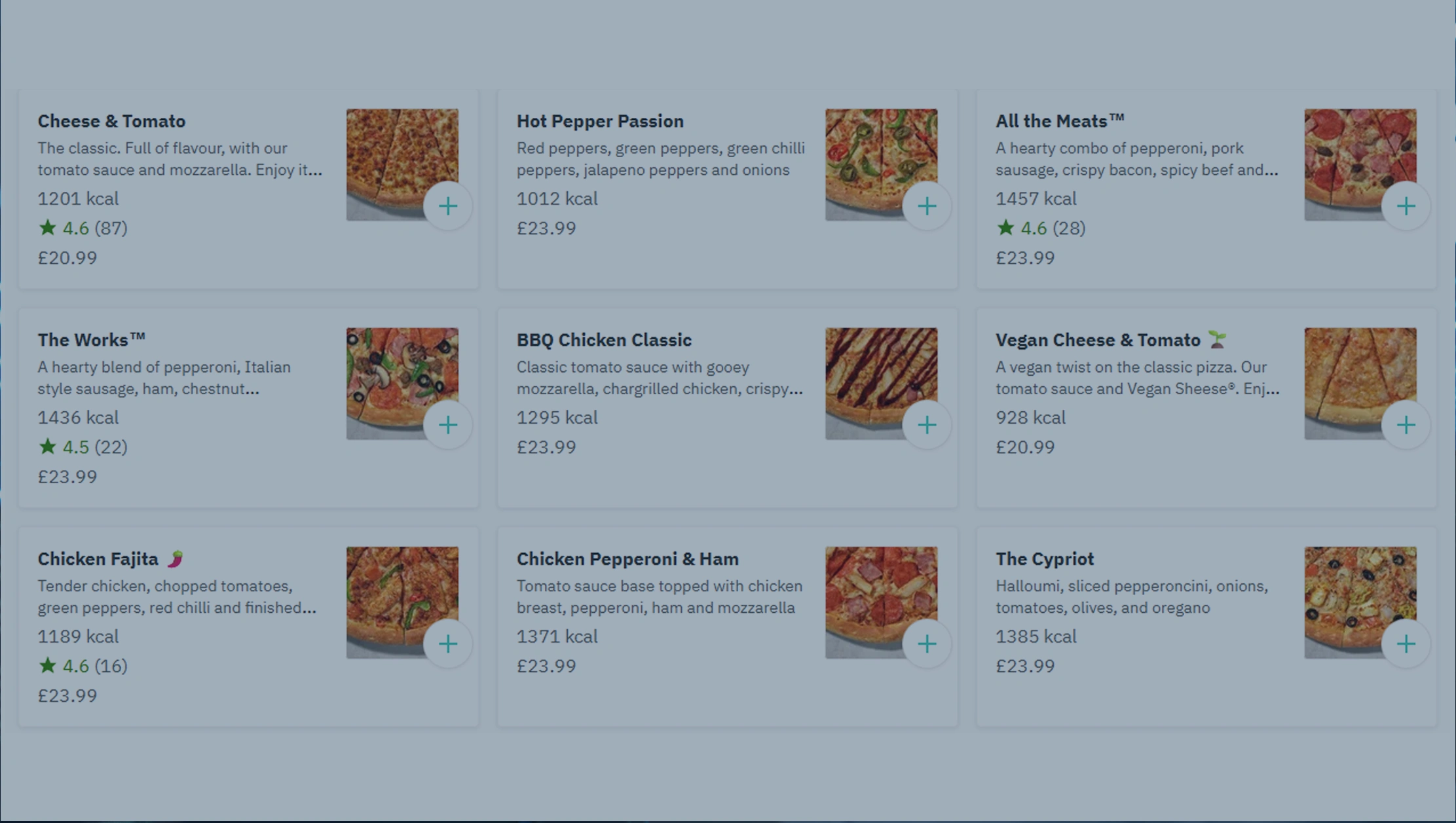Click the plus icon on The Cypriot
Image resolution: width=1456 pixels, height=823 pixels.
point(1406,644)
